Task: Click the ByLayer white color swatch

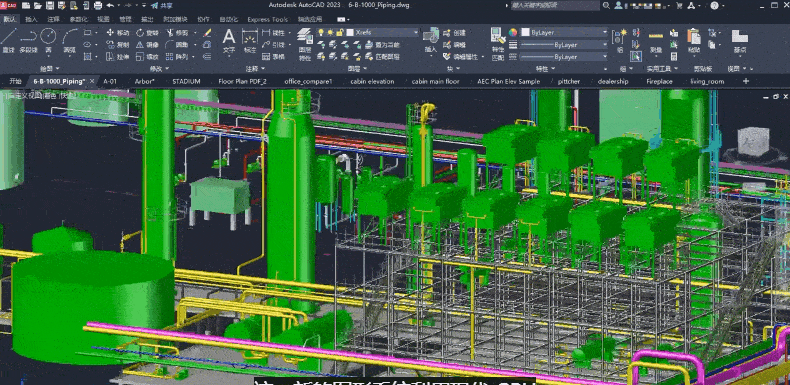Action: tap(525, 32)
